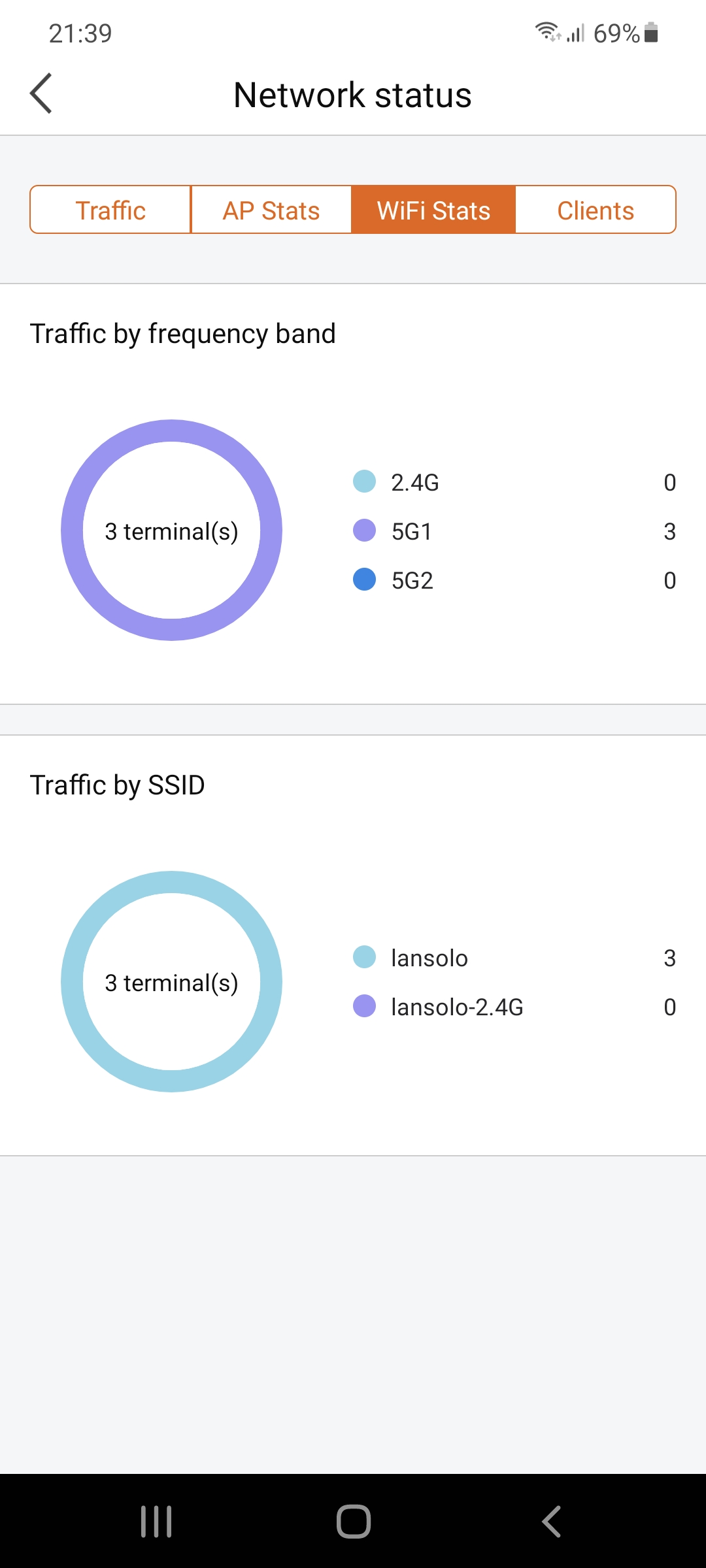This screenshot has width=706, height=1568.
Task: Tap the Android navigation back button
Action: tap(551, 1521)
